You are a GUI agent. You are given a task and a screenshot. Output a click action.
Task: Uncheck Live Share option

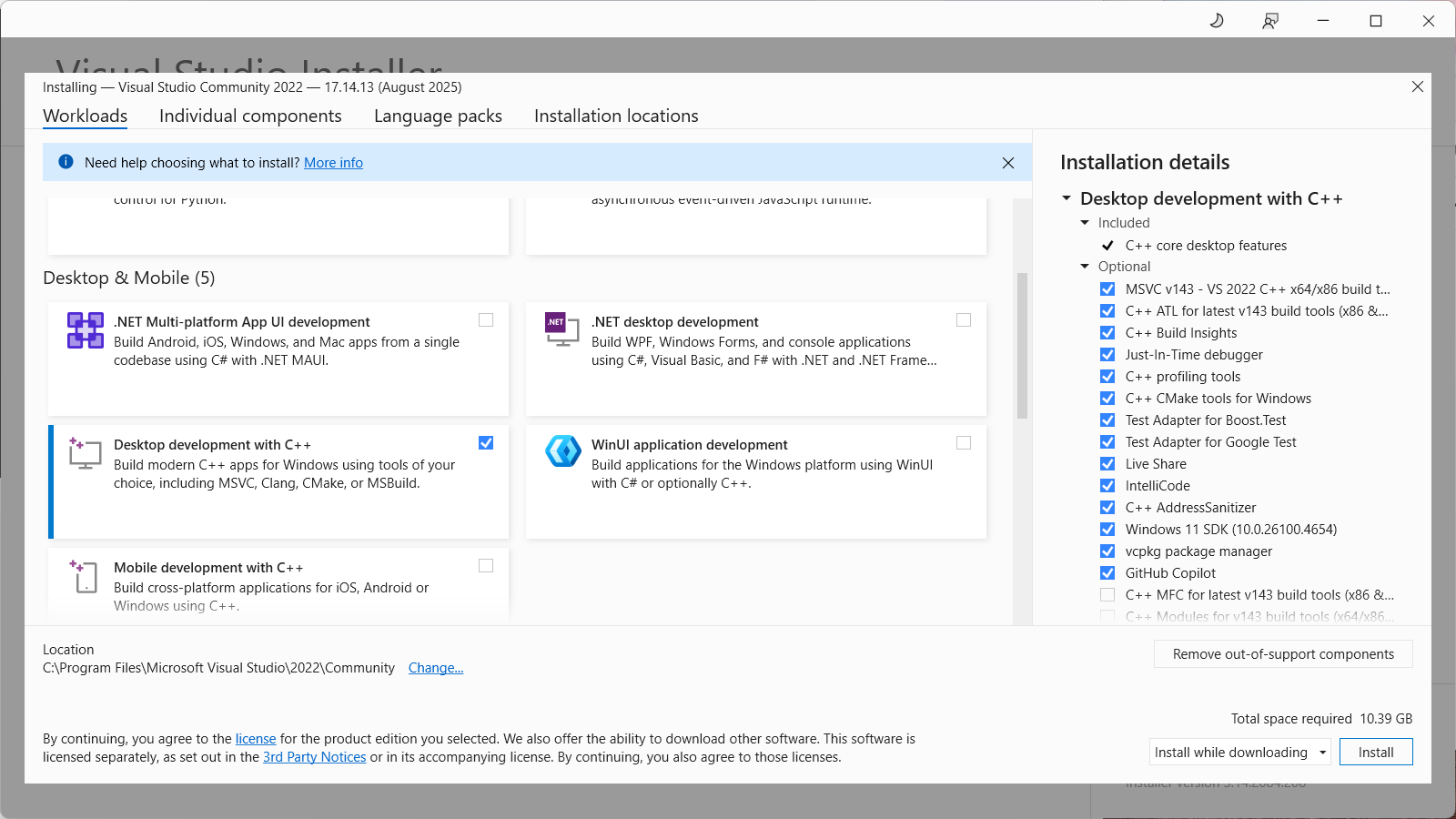point(1107,464)
